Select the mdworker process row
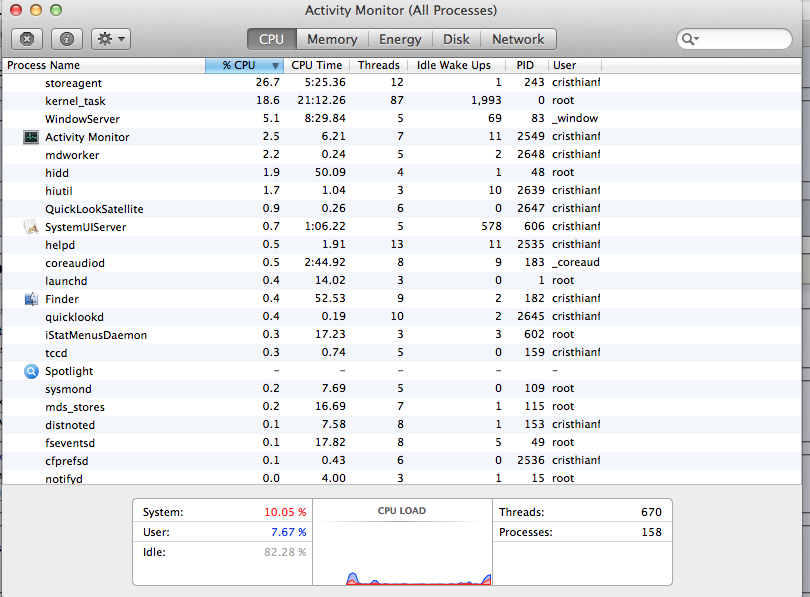Screen dimensions: 810x597 [402, 155]
